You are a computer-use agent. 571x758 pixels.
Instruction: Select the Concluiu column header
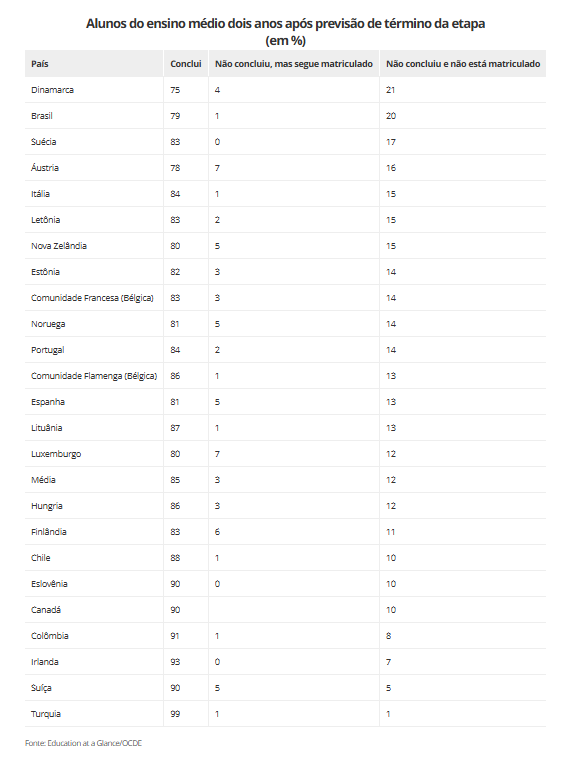(x=186, y=64)
